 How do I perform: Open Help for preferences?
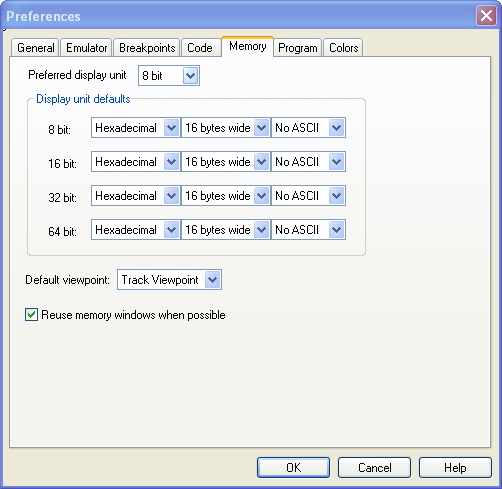(x=455, y=468)
